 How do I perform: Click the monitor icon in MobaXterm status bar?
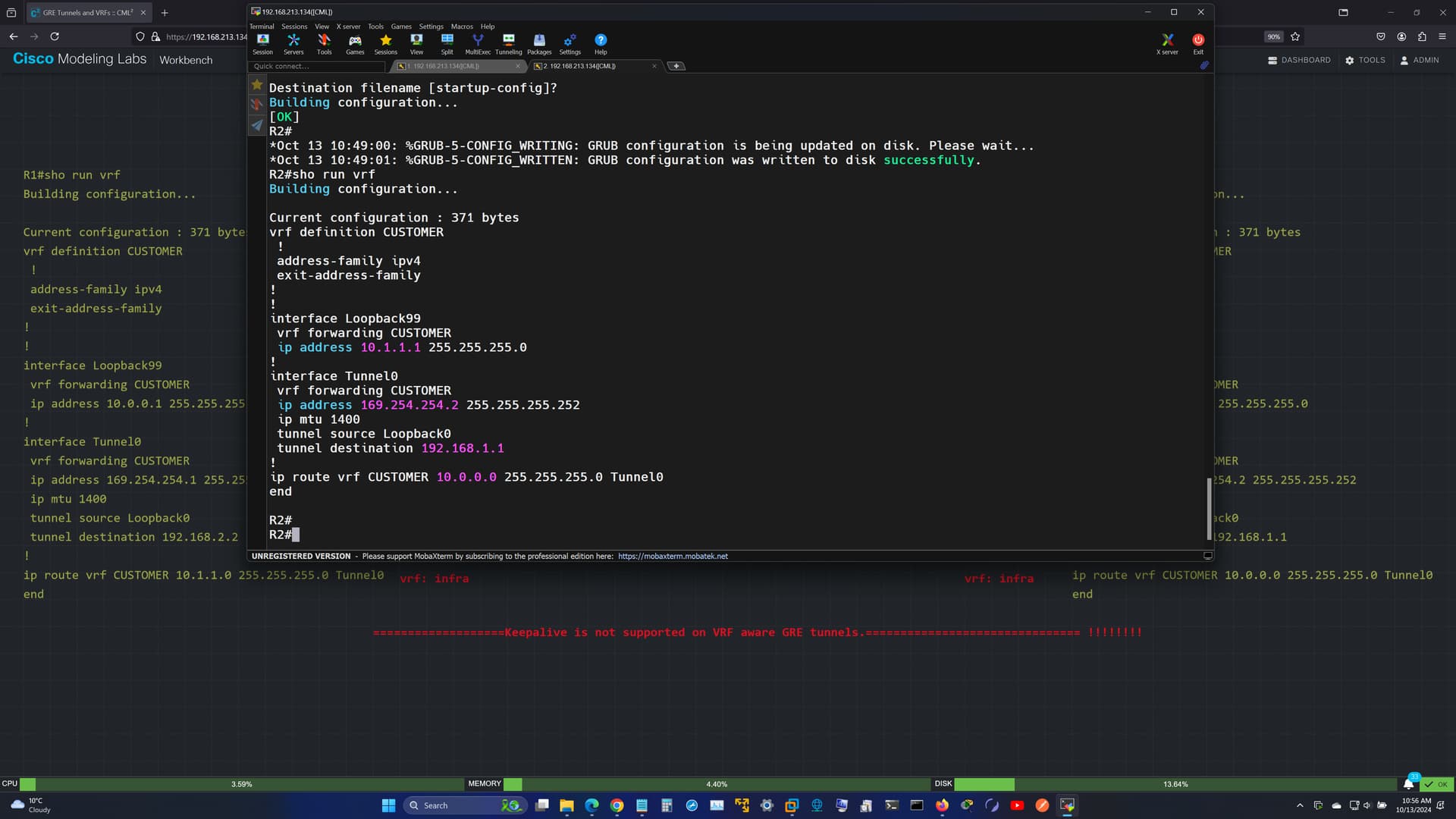(1207, 556)
